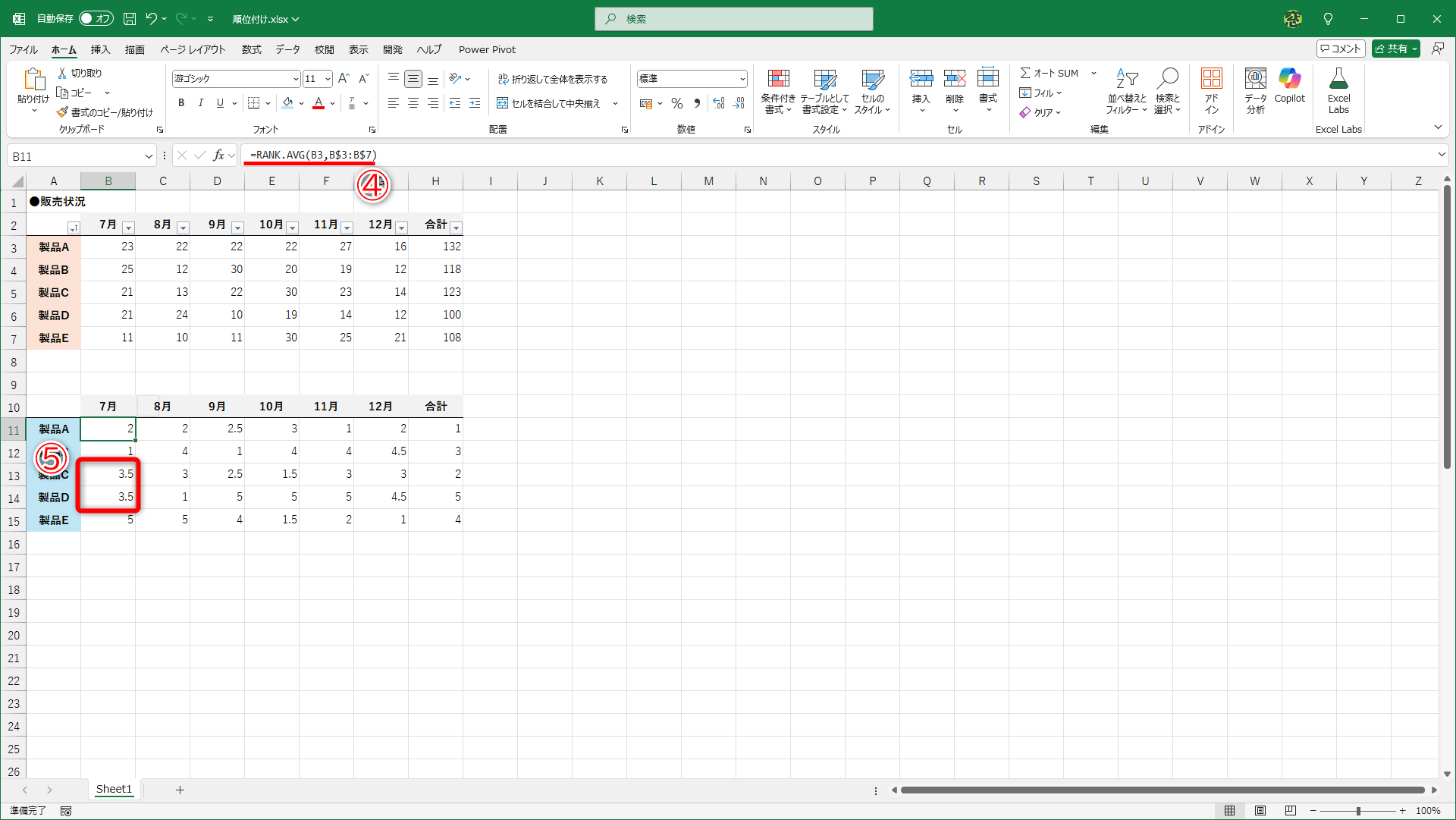The width and height of the screenshot is (1456, 820).
Task: Expand the font name combo box
Action: [x=296, y=79]
